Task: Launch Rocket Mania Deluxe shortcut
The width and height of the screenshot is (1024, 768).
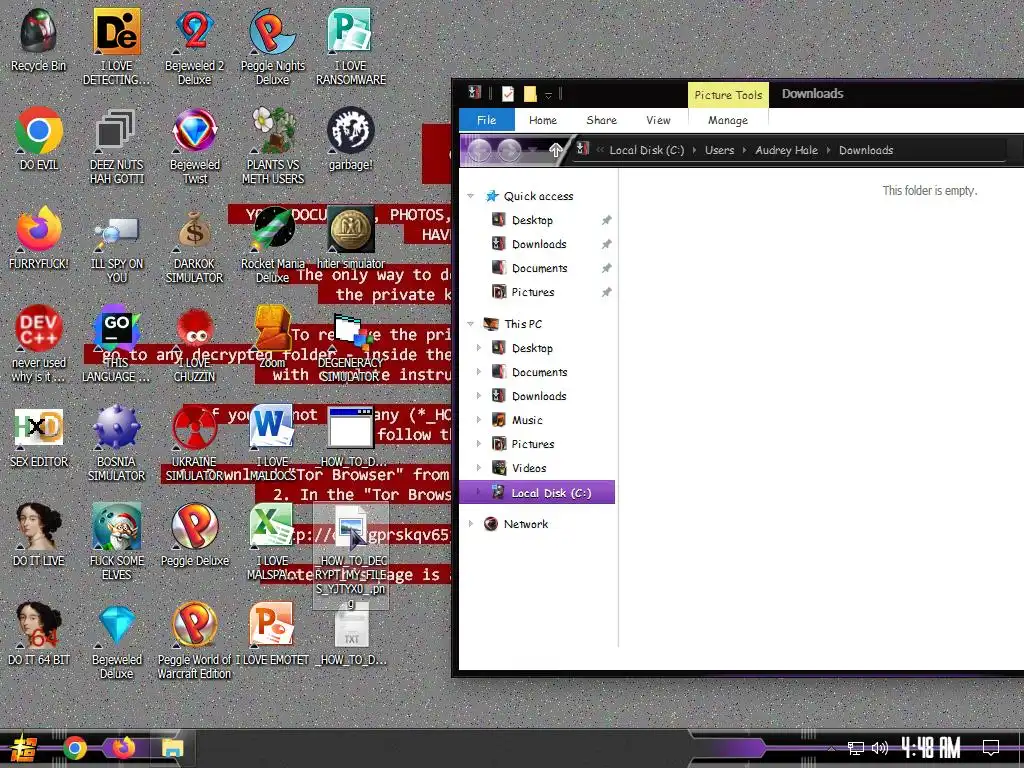Action: tap(272, 245)
